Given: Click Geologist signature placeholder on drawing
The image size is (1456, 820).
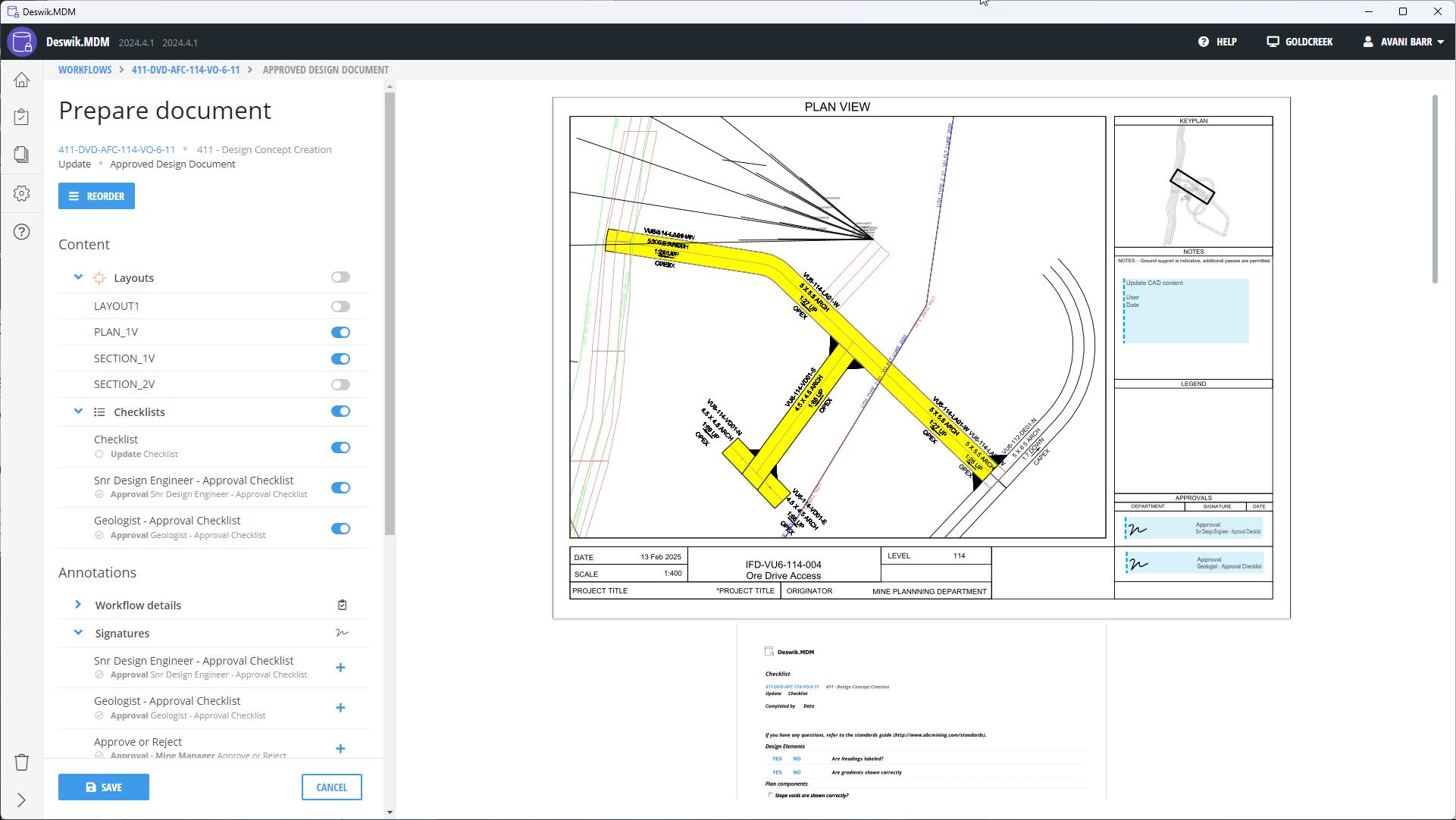Looking at the screenshot, I should coord(1194,562).
